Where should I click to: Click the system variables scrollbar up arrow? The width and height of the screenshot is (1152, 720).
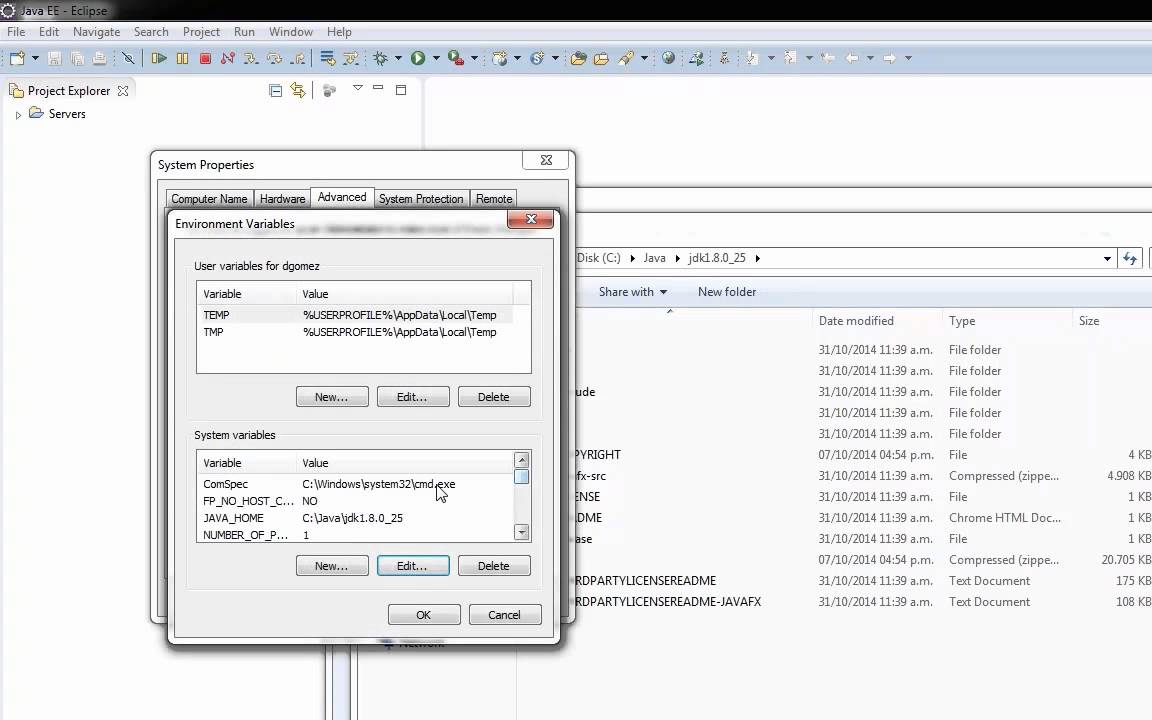coord(522,460)
